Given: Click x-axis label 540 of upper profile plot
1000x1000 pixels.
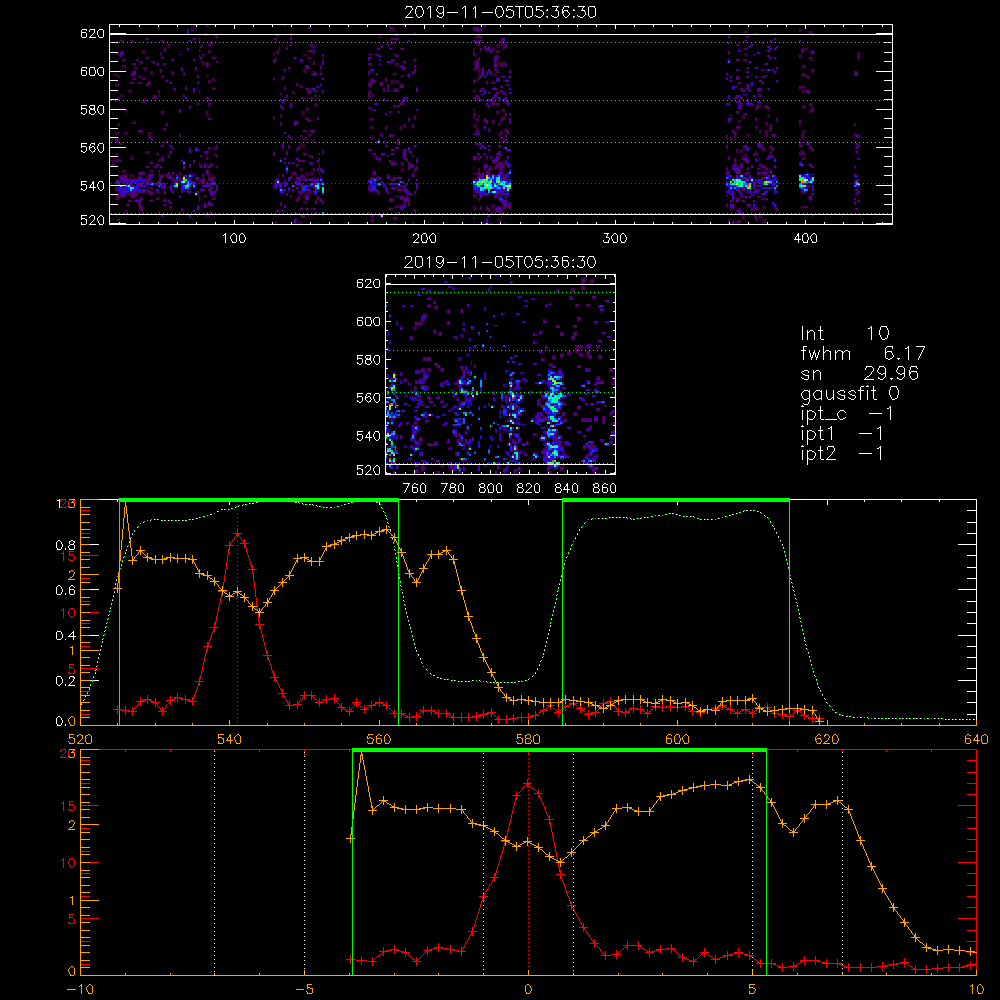Looking at the screenshot, I should click(x=229, y=739).
